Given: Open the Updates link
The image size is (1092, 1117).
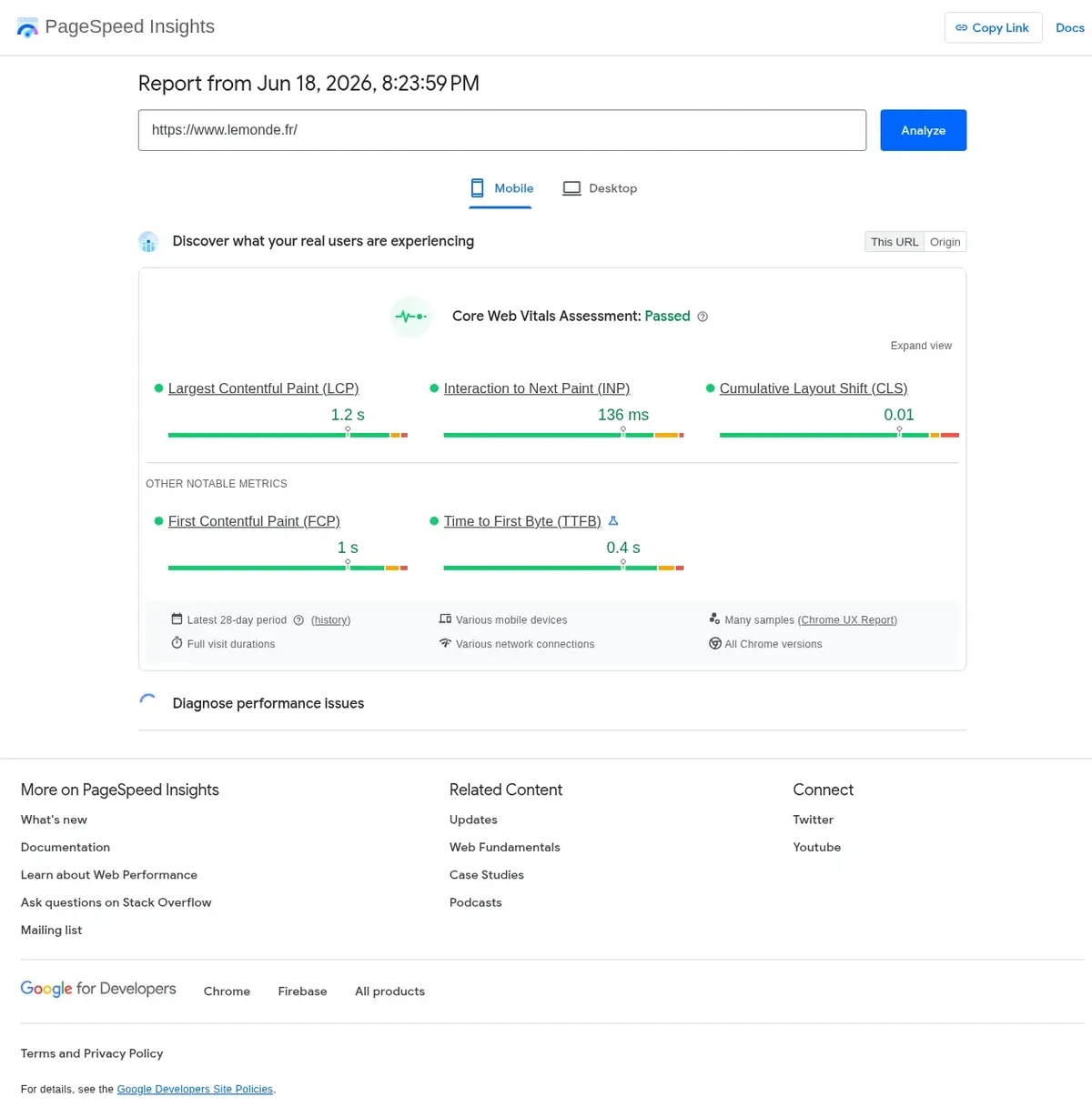Looking at the screenshot, I should coord(473,820).
